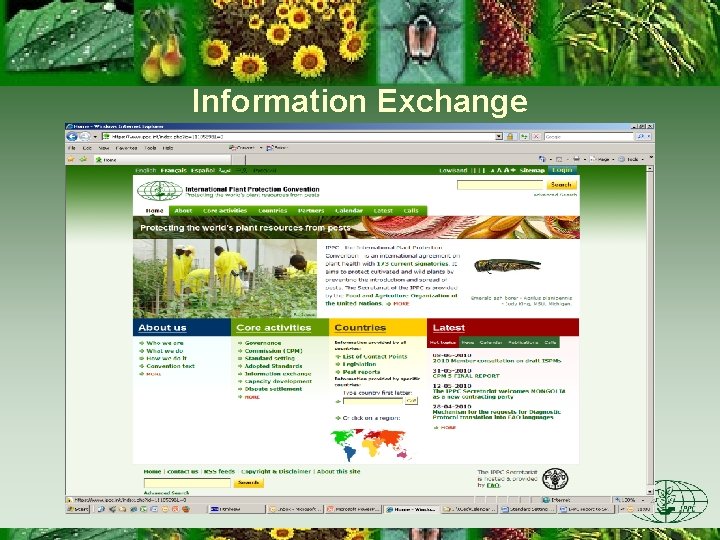Click the red Stop icon beside the address bar
This screenshot has height=540, width=720.
click(x=535, y=137)
